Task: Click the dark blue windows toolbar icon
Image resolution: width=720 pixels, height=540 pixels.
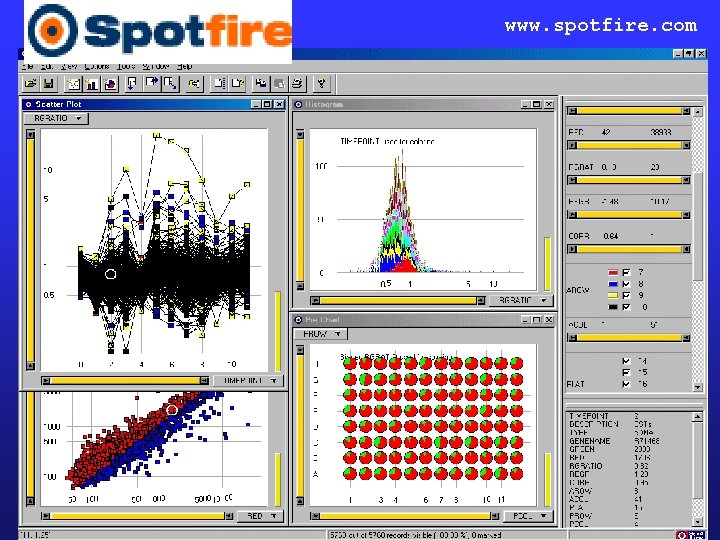Action: click(x=261, y=84)
